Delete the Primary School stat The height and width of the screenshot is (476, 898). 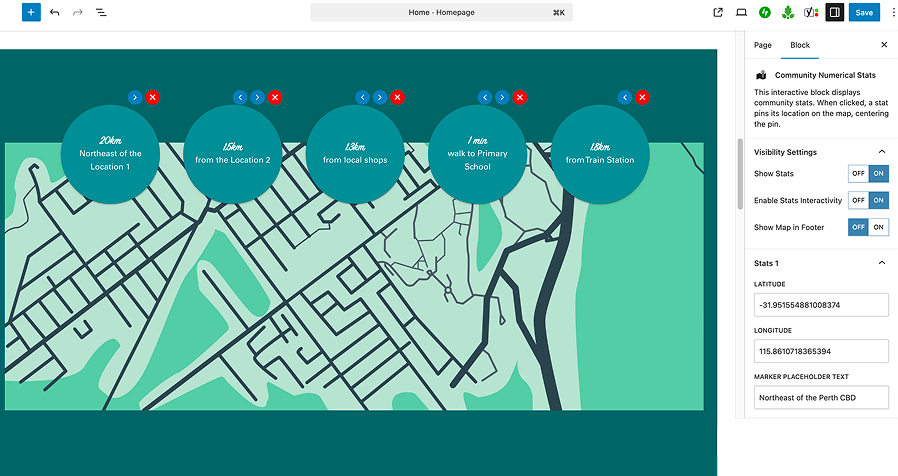519,97
